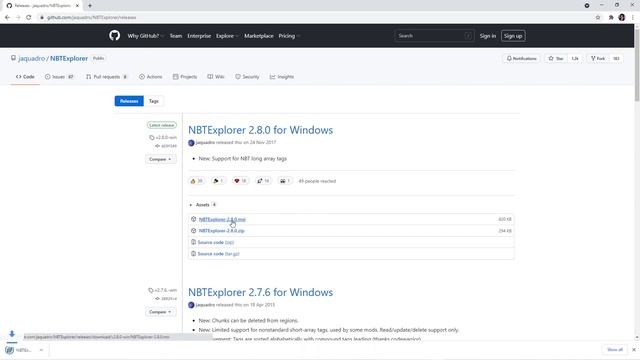Bookmark page with star icon in address bar
The width and height of the screenshot is (640, 360).
[598, 18]
